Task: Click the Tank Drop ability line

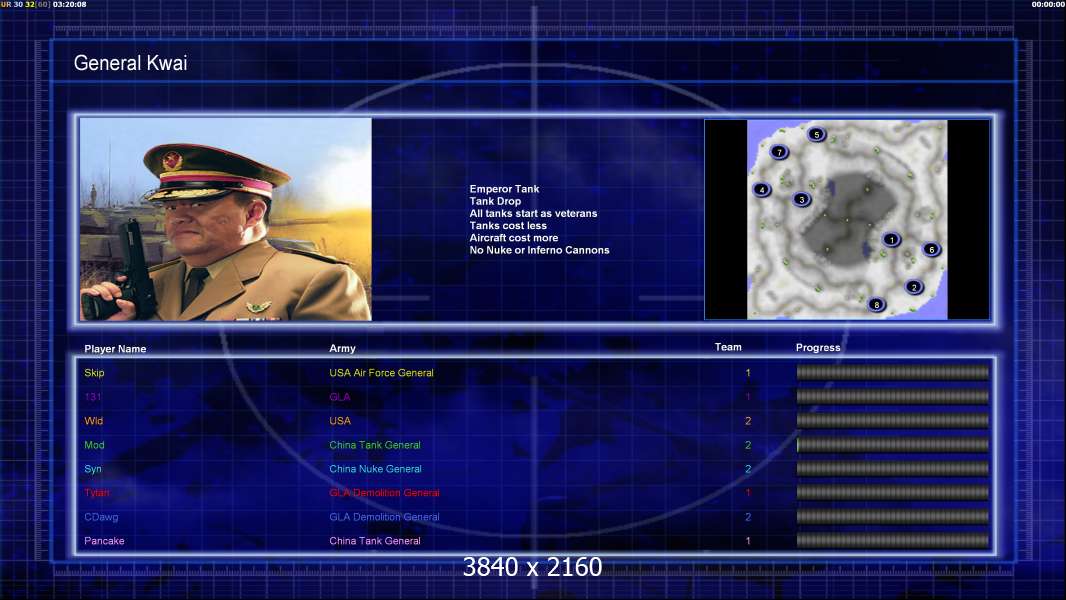Action: 495,201
